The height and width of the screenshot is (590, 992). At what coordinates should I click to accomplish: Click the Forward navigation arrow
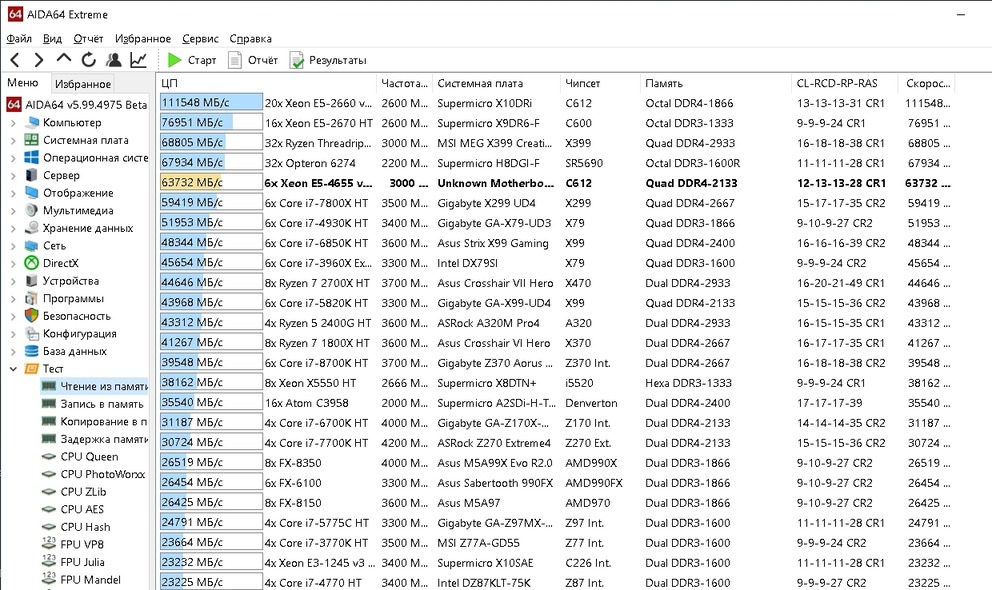click(x=39, y=60)
